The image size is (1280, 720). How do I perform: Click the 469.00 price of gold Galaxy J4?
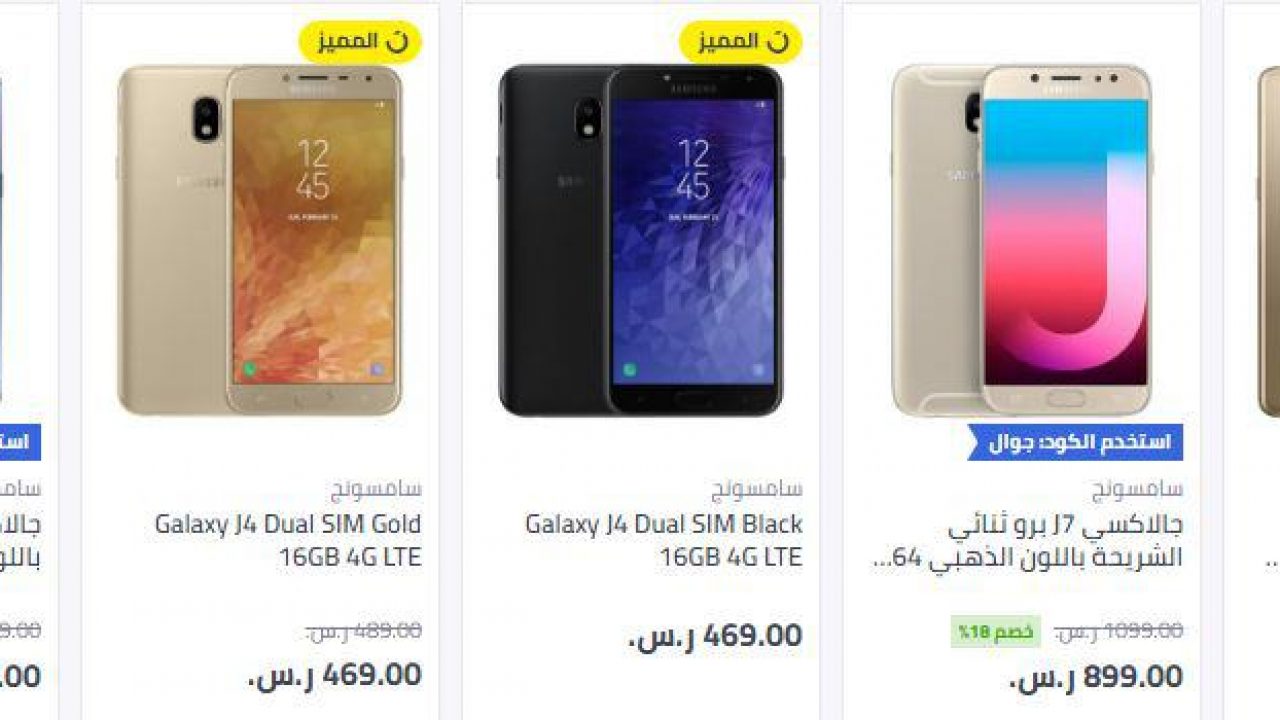point(335,675)
